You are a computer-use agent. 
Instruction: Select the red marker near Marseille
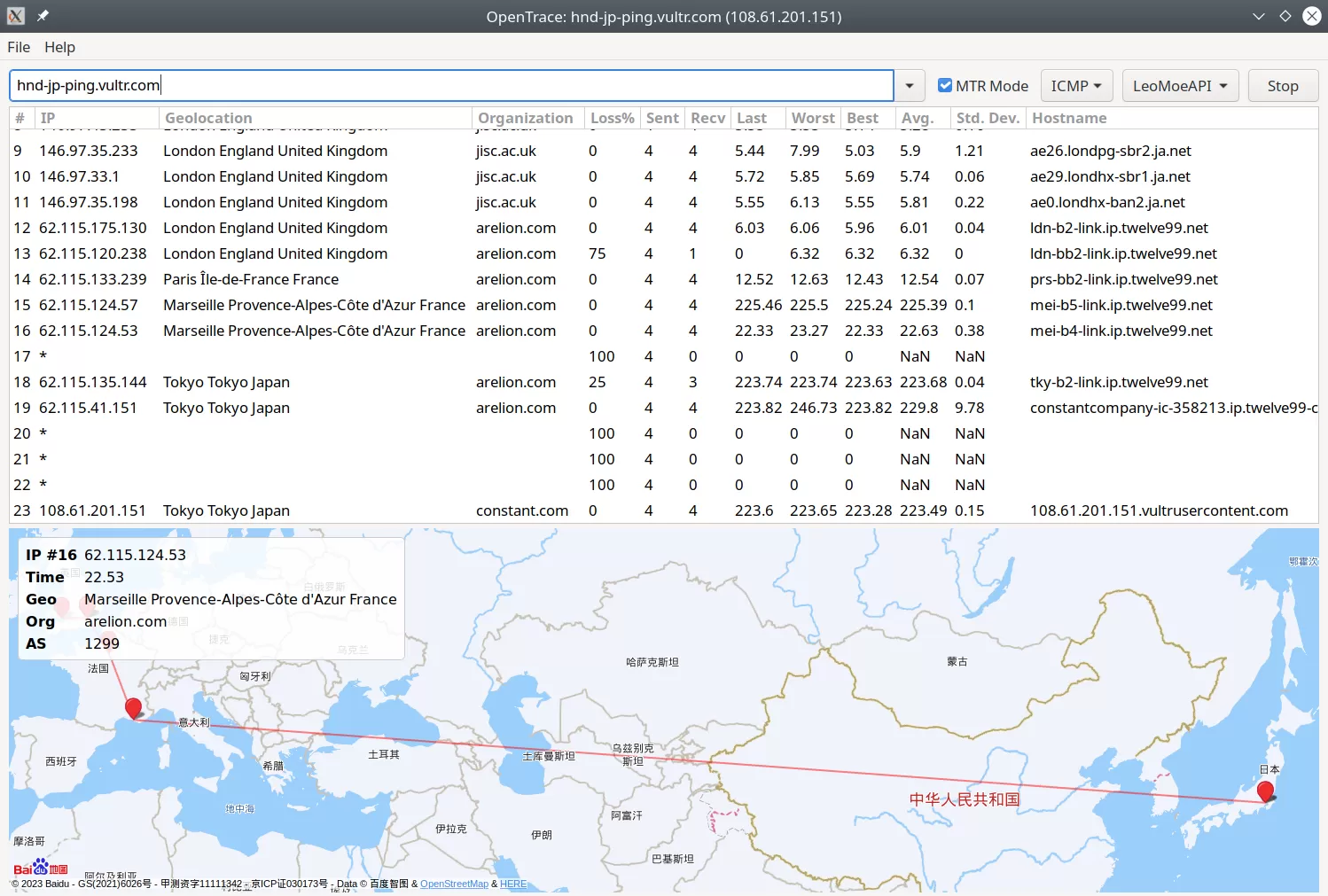click(134, 707)
